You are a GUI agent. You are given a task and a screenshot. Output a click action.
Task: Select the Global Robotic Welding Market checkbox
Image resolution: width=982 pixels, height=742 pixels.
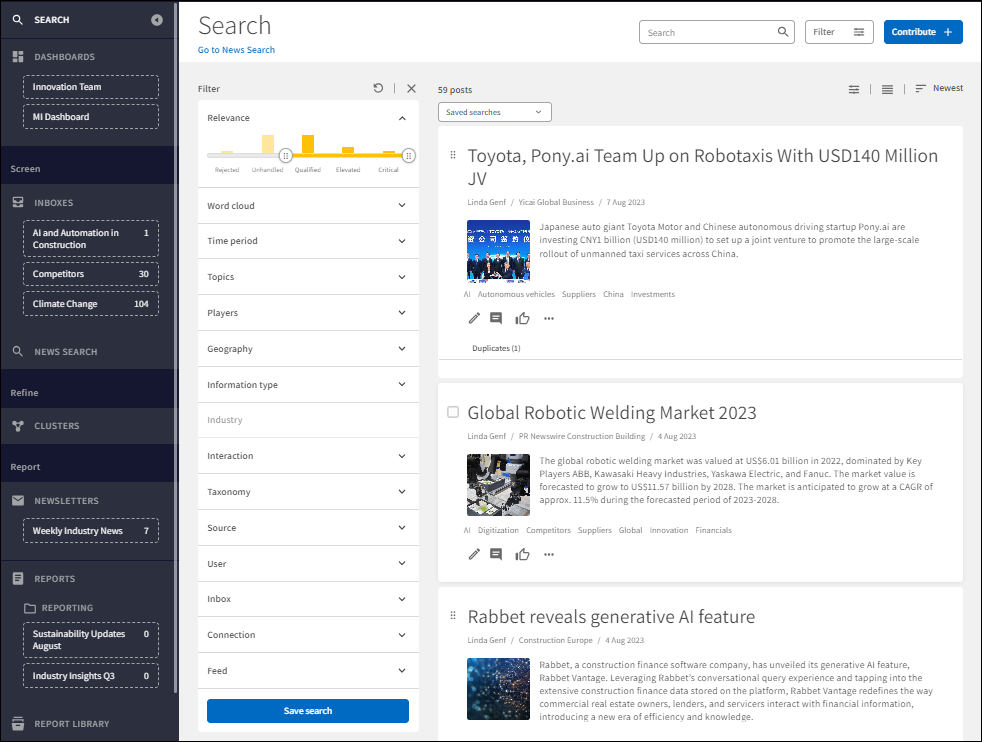453,412
